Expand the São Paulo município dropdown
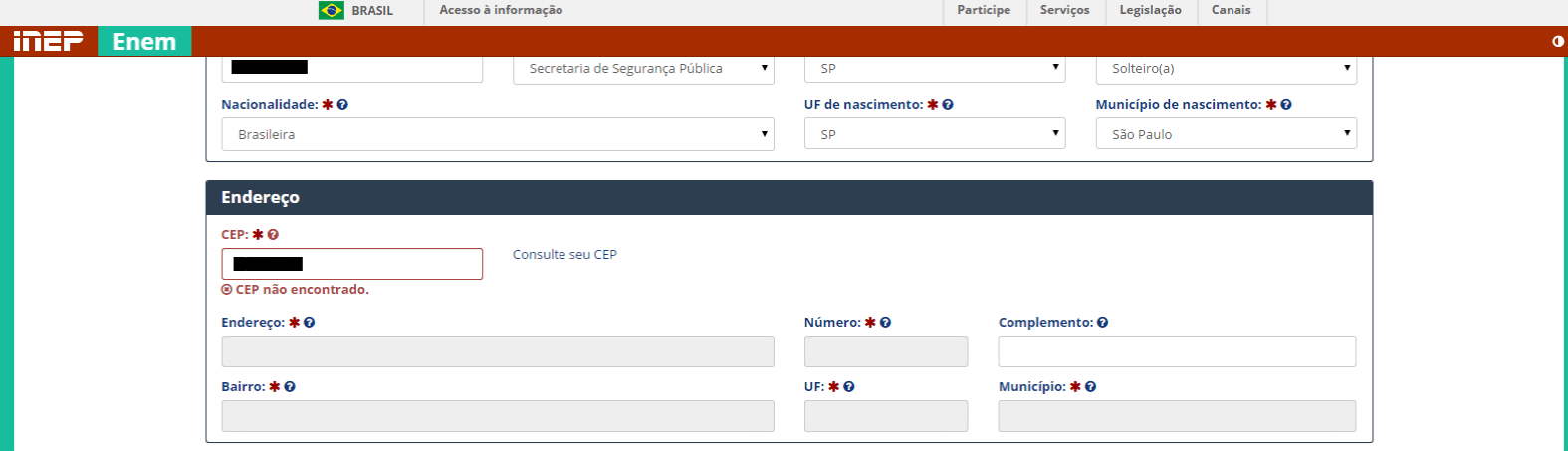Image resolution: width=1568 pixels, height=451 pixels. coord(1227,133)
